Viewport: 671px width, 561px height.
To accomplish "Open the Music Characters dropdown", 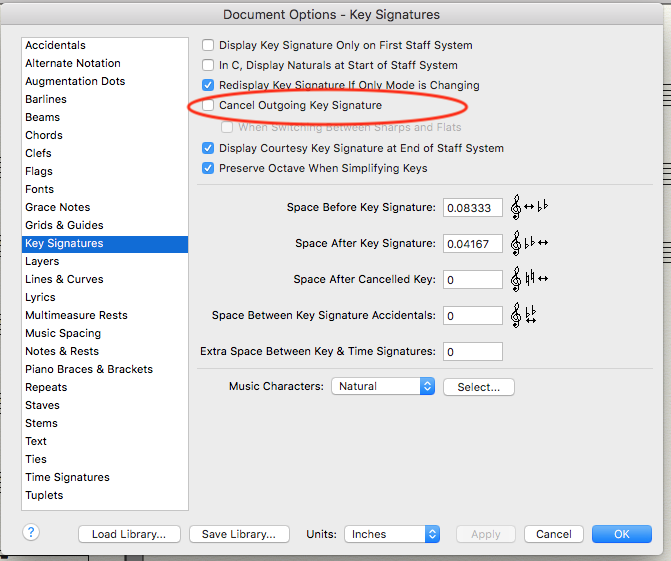I will click(x=383, y=386).
